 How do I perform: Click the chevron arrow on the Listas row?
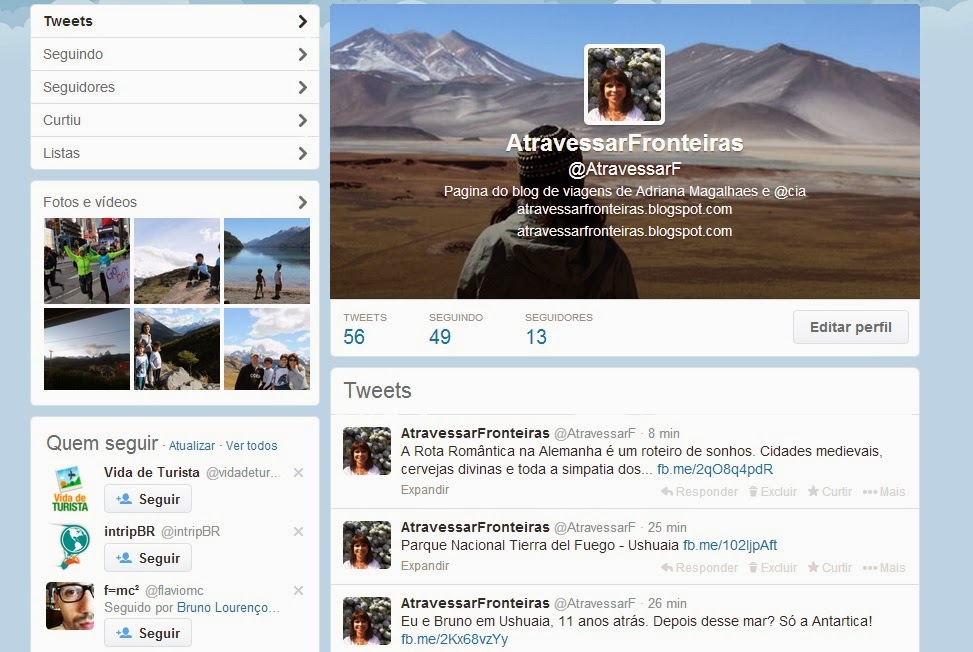(302, 153)
